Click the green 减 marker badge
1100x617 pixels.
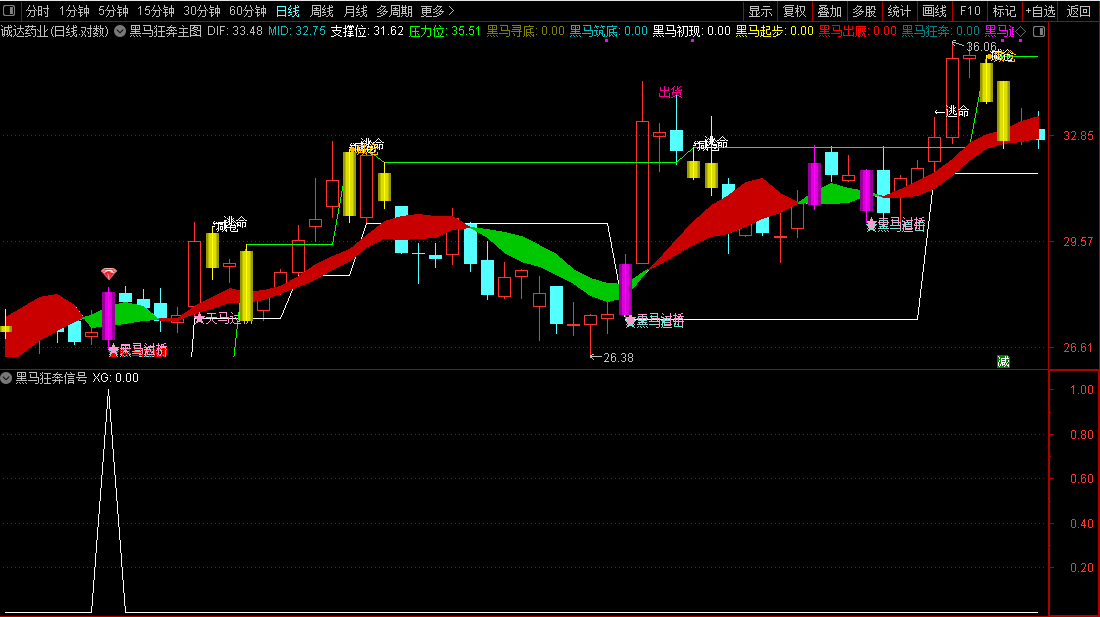[x=1003, y=361]
